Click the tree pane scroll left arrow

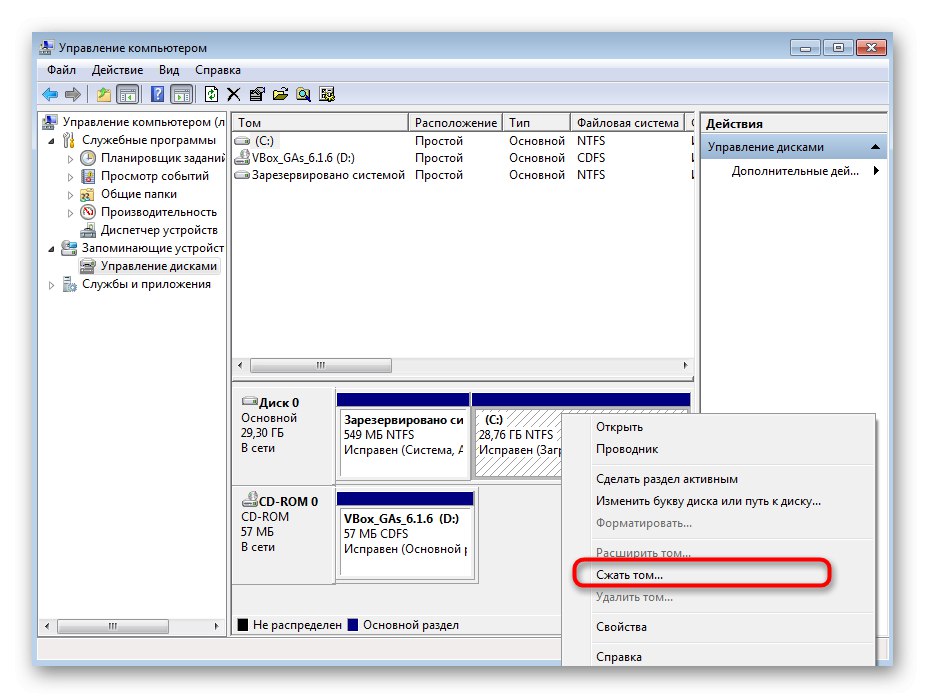click(x=47, y=626)
